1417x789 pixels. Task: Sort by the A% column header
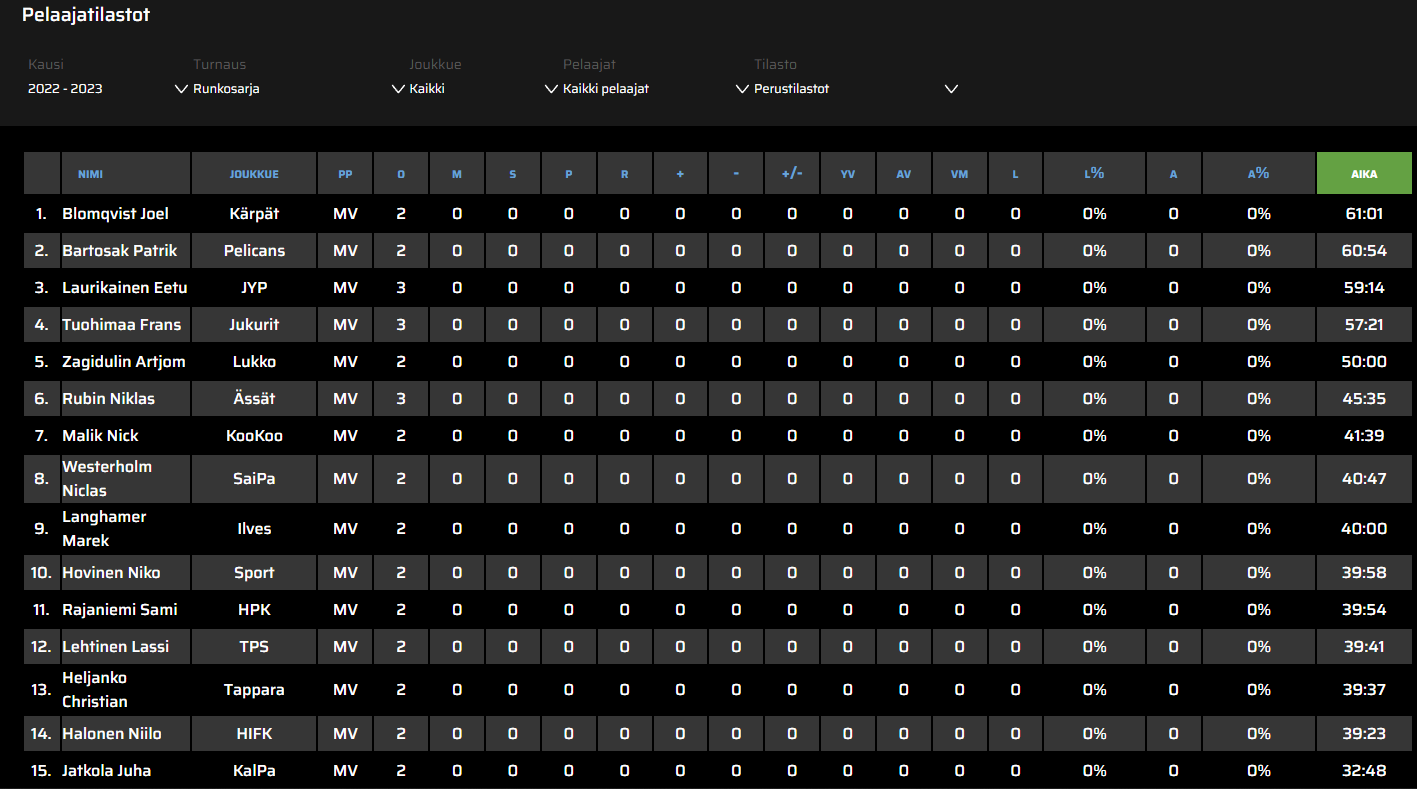pos(1259,173)
